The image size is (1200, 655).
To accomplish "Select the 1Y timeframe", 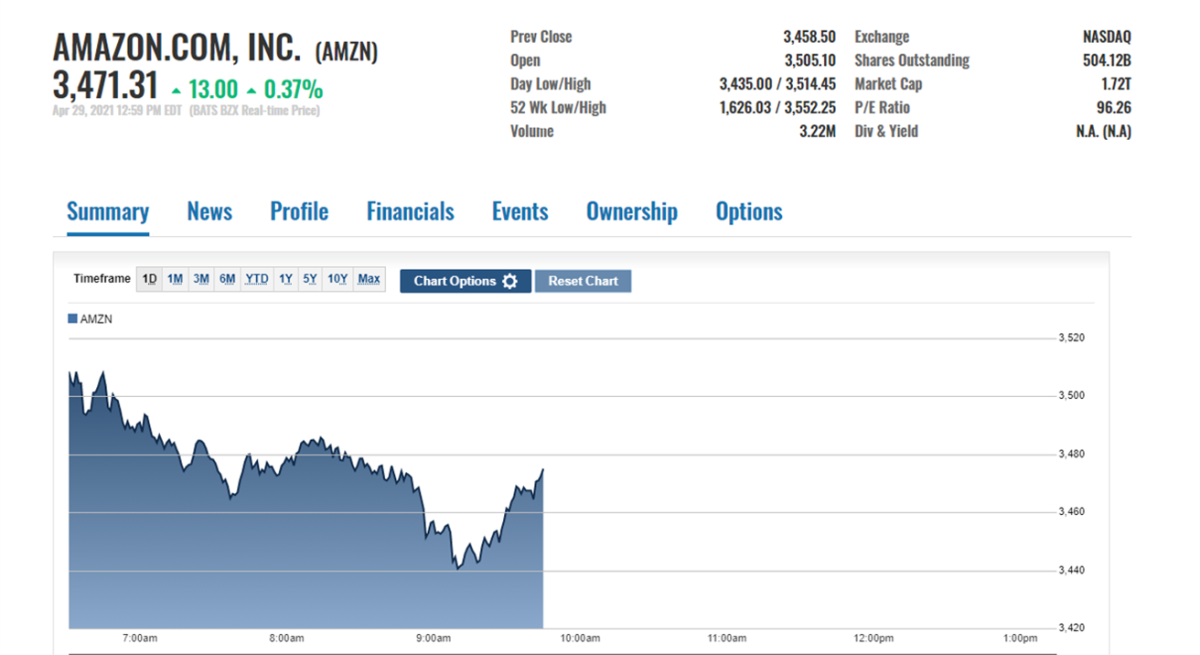I will tap(286, 279).
